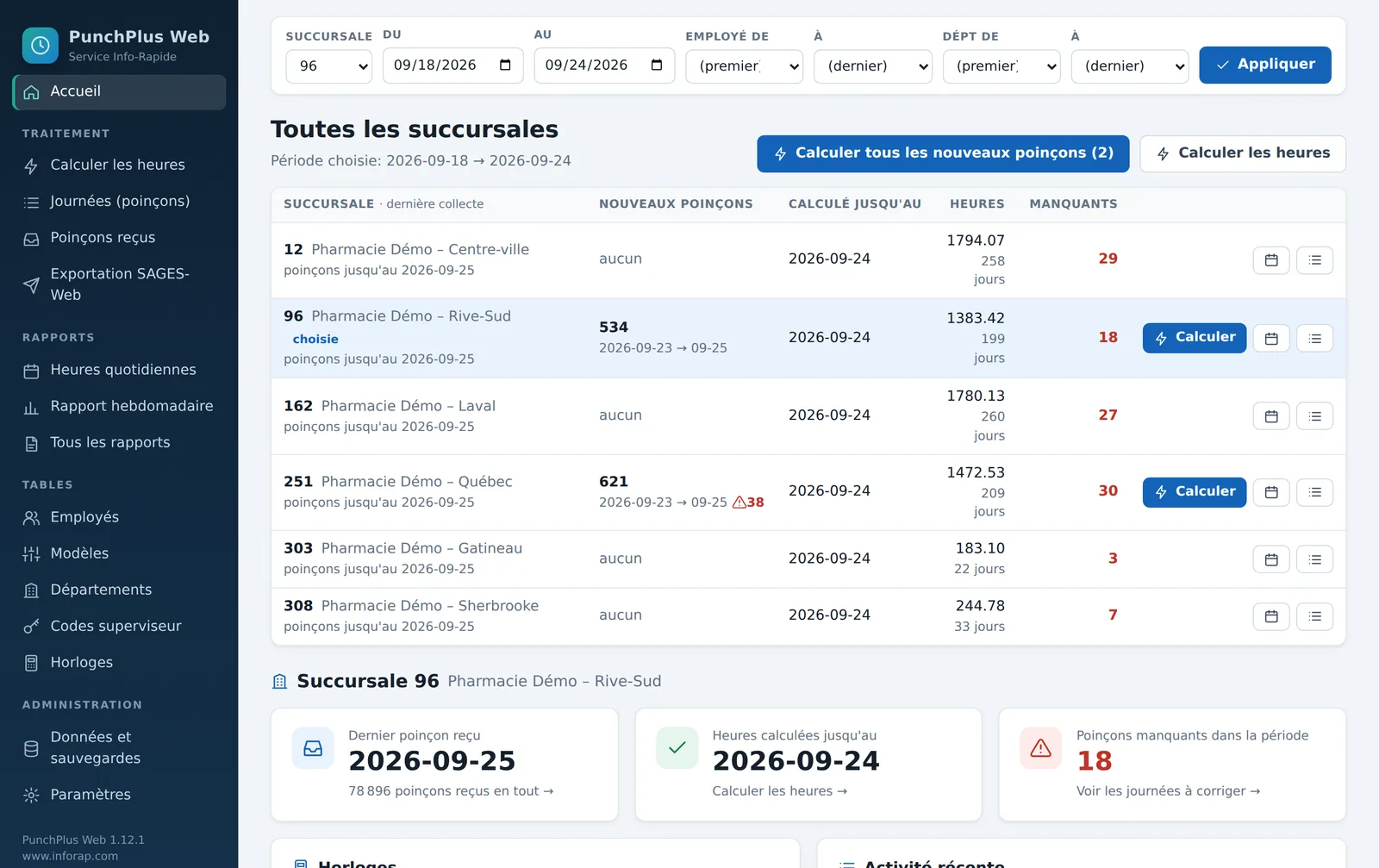Image resolution: width=1379 pixels, height=868 pixels.
Task: Open Heures quotidiennes report
Action: (x=119, y=371)
